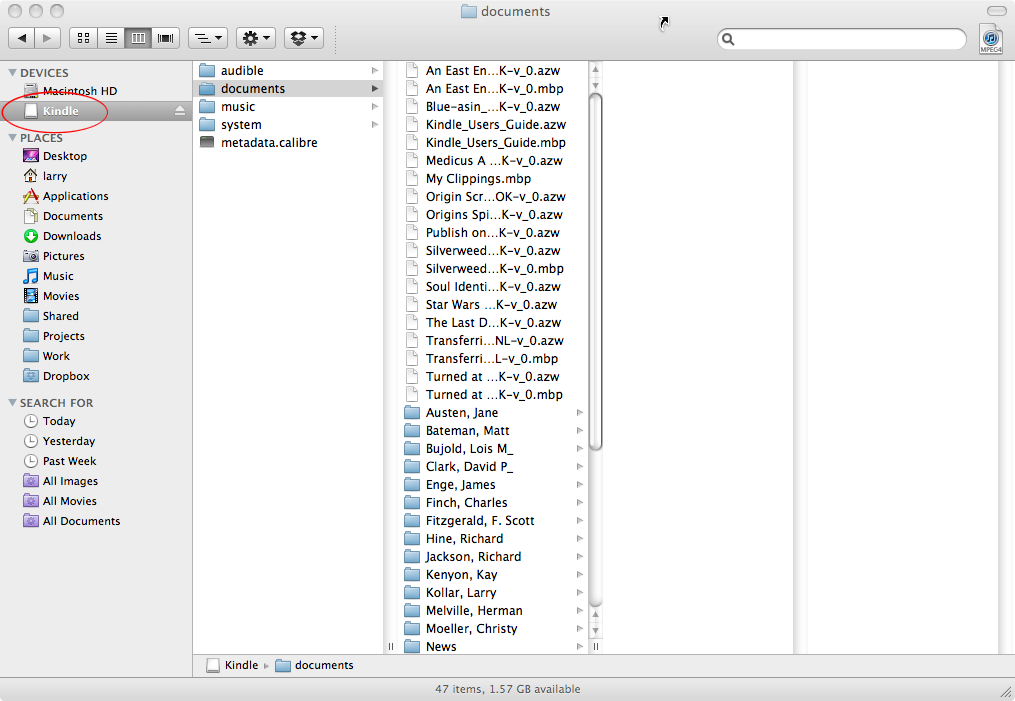The width and height of the screenshot is (1015, 701).
Task: Expand the Fitzgerald, F. Scott folder arrow
Action: [580, 521]
